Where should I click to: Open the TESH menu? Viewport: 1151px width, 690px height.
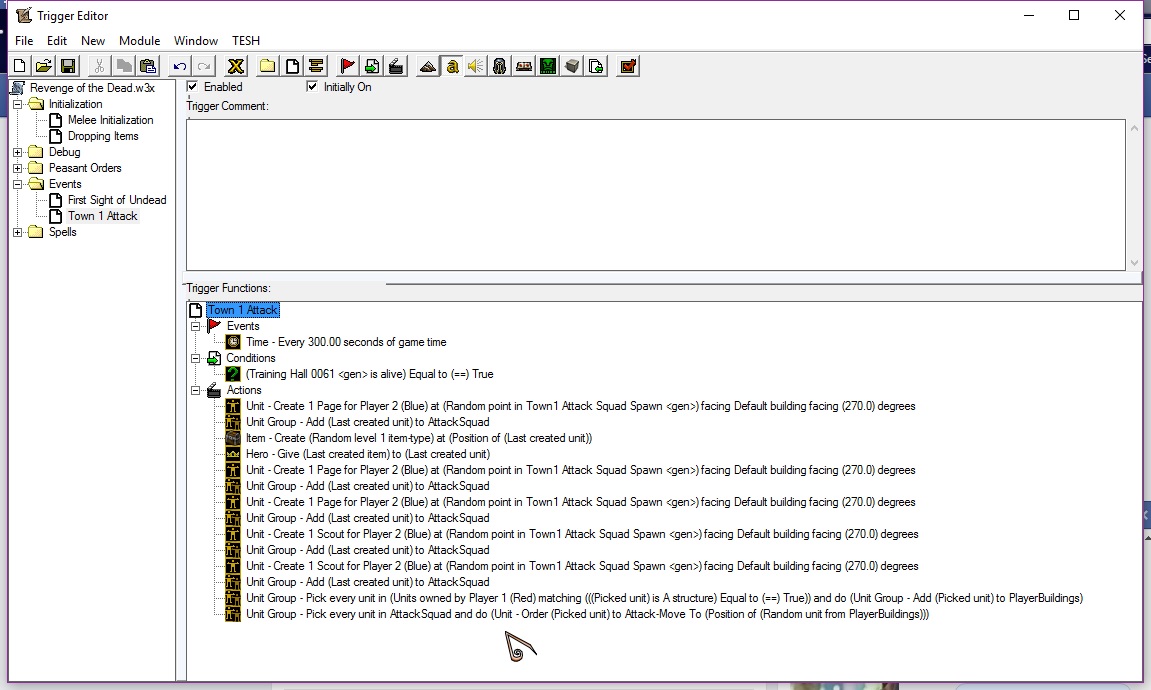246,41
